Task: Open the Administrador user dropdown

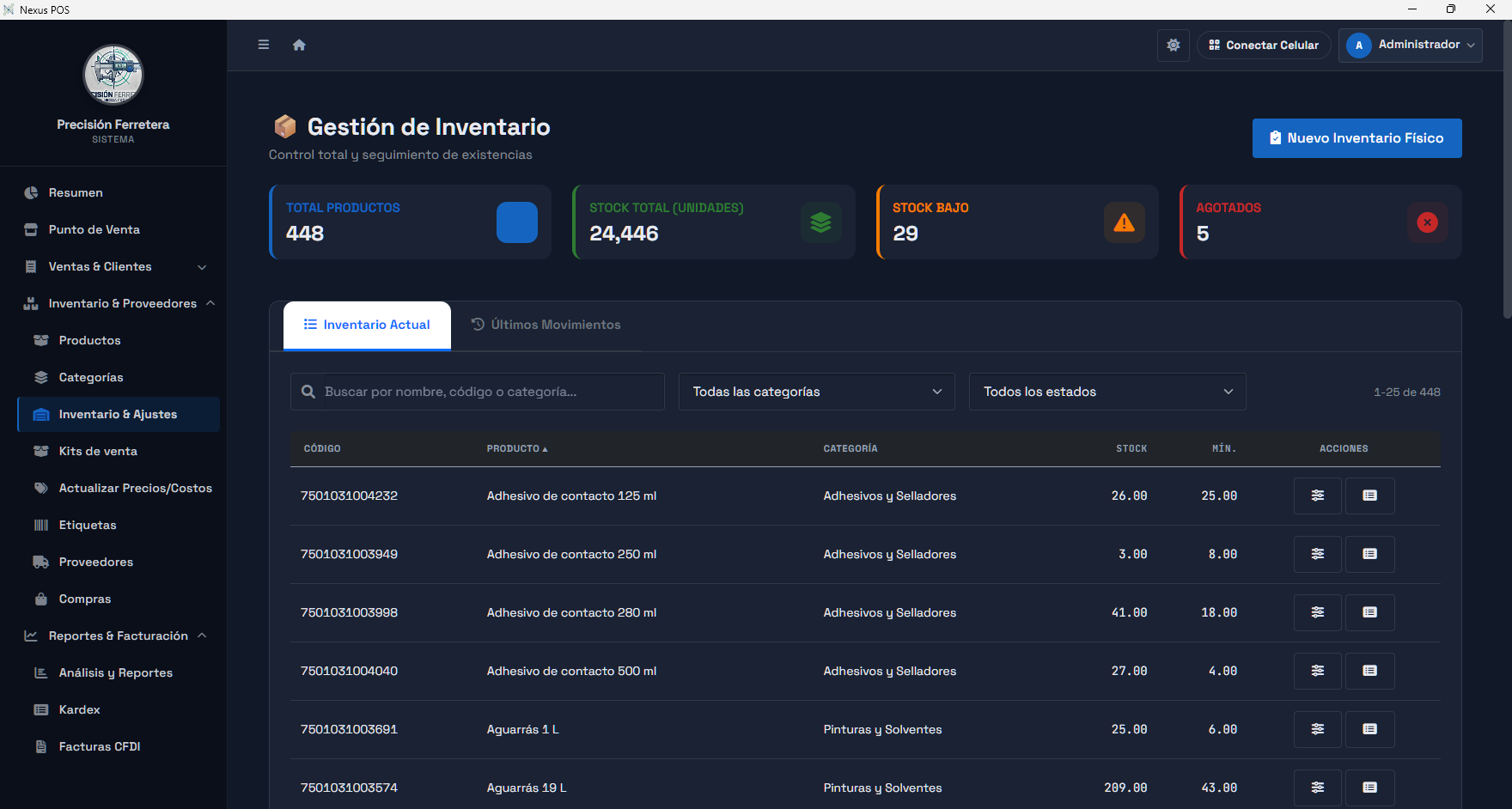Action: click(x=1411, y=45)
